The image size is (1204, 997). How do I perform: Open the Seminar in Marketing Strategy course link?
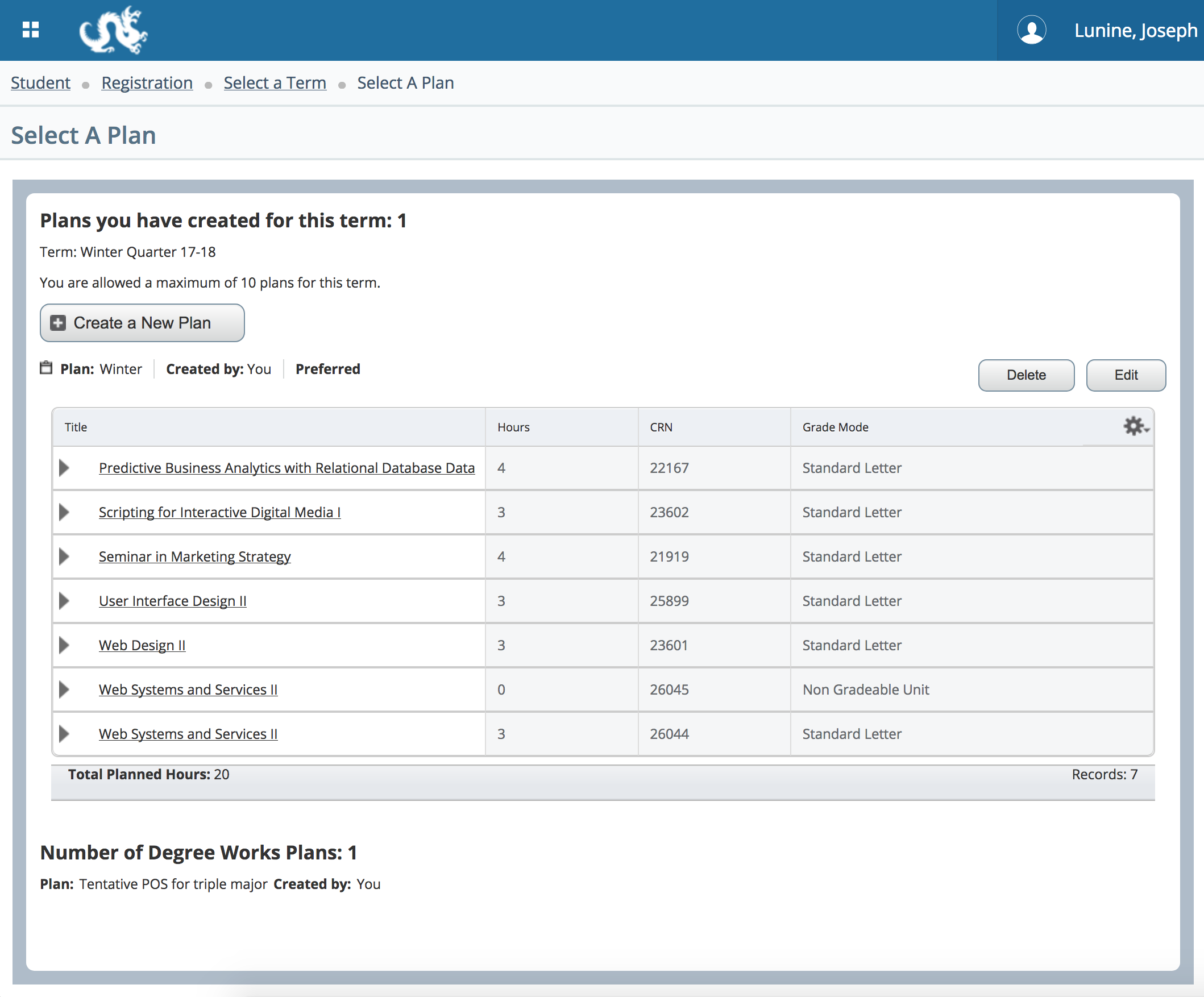(x=194, y=556)
